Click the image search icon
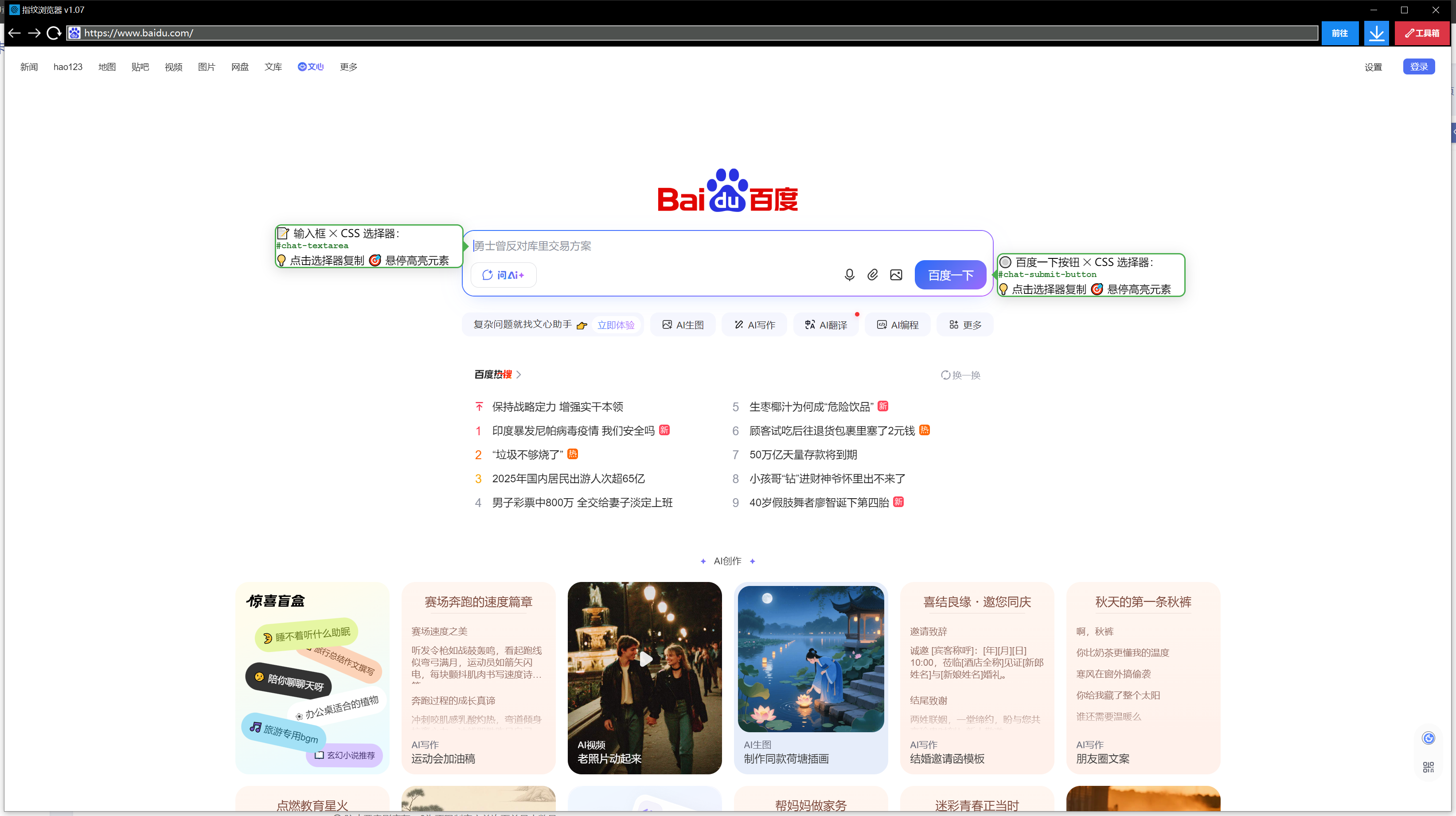The image size is (1456, 816). (896, 275)
